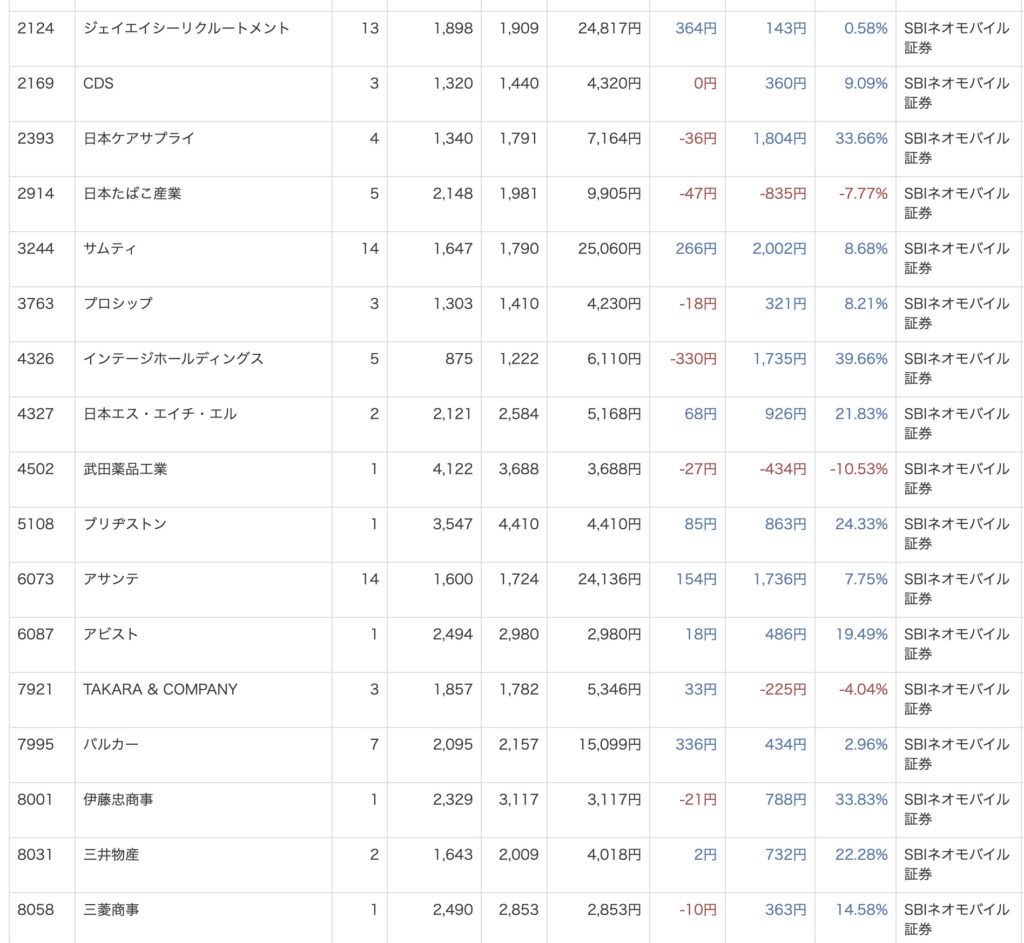This screenshot has width=1024, height=943.
Task: Click -10.53% return value
Action: click(858, 469)
